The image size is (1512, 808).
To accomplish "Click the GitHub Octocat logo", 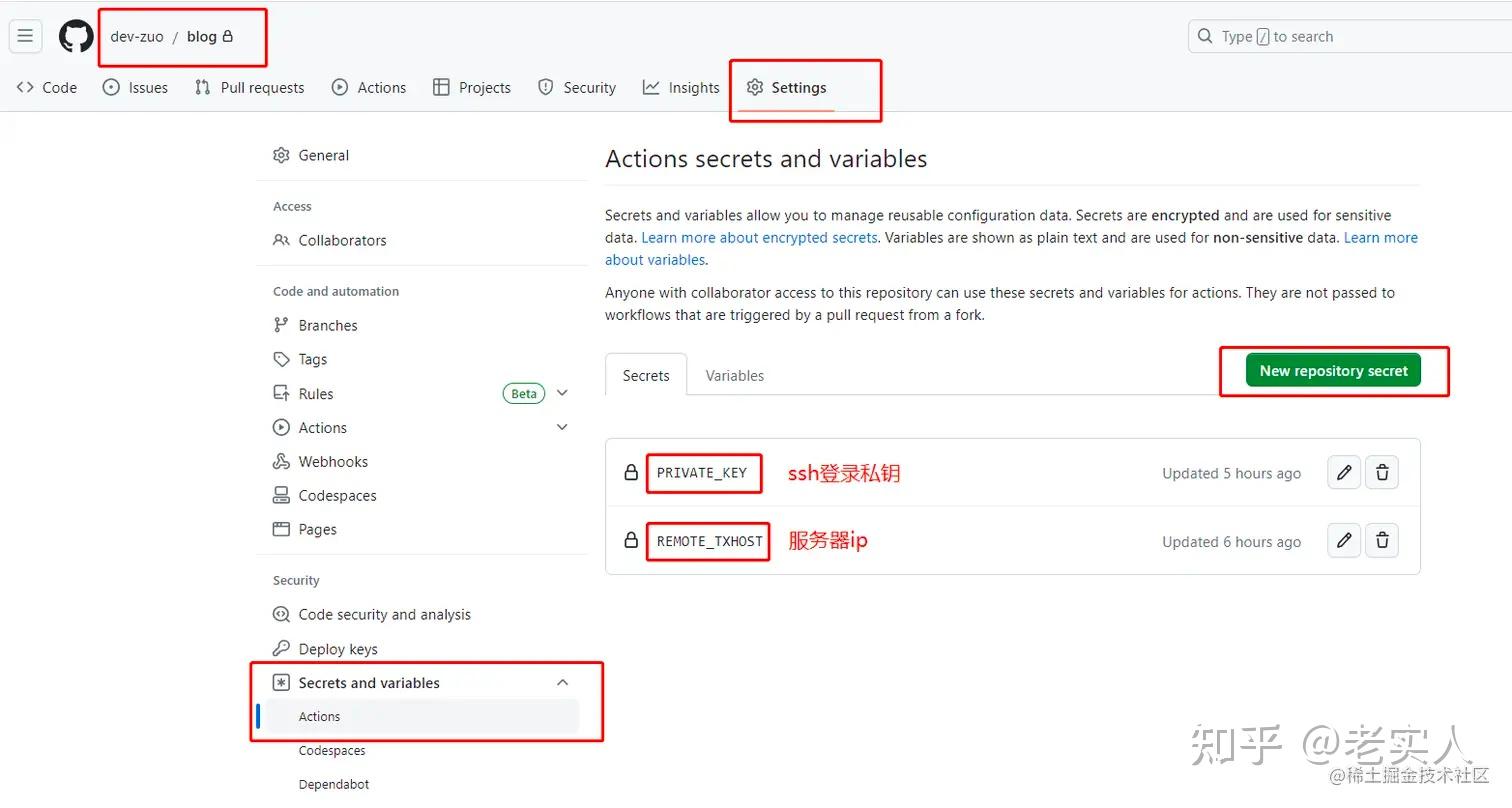I will pos(76,37).
